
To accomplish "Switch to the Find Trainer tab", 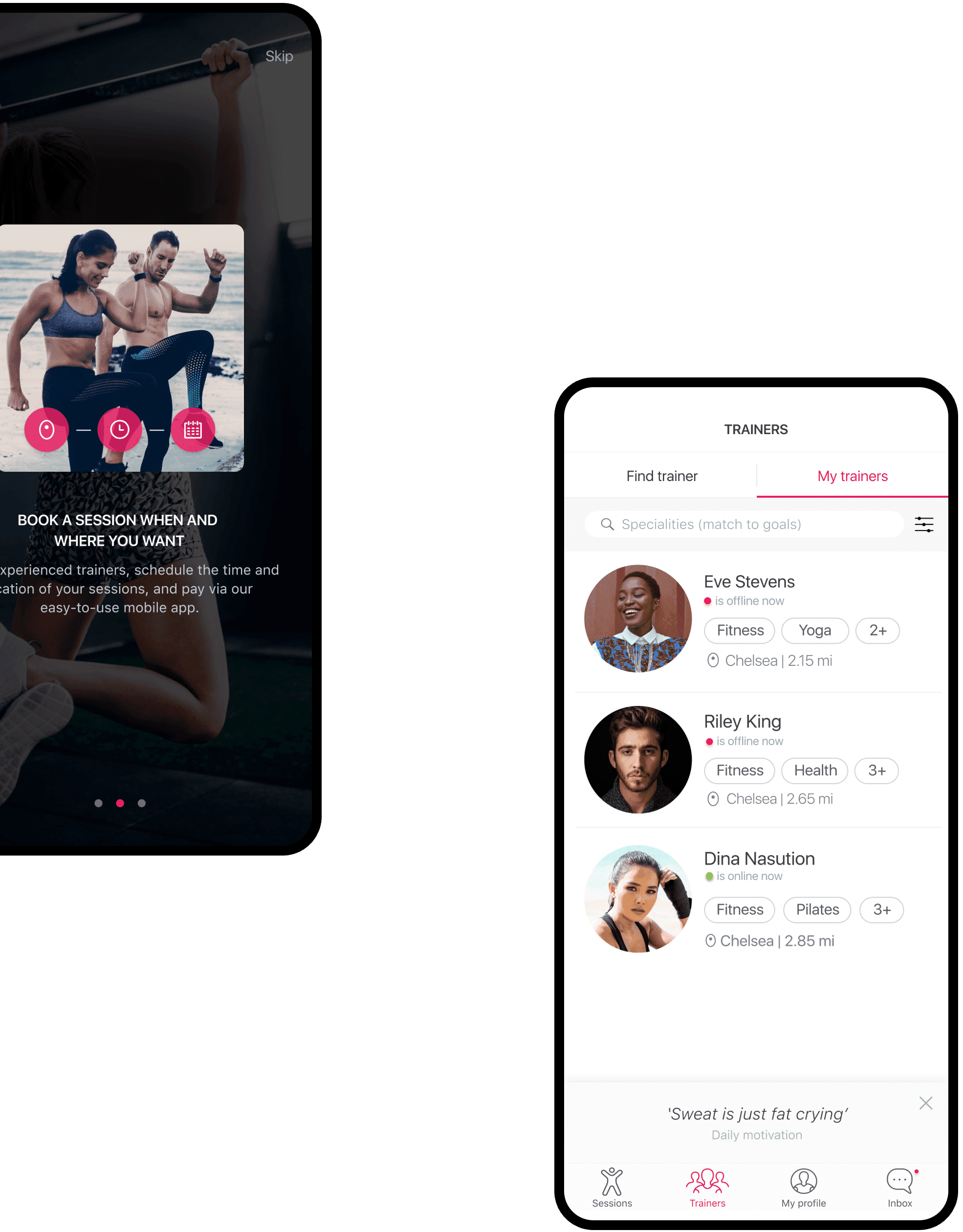I will pos(662,475).
